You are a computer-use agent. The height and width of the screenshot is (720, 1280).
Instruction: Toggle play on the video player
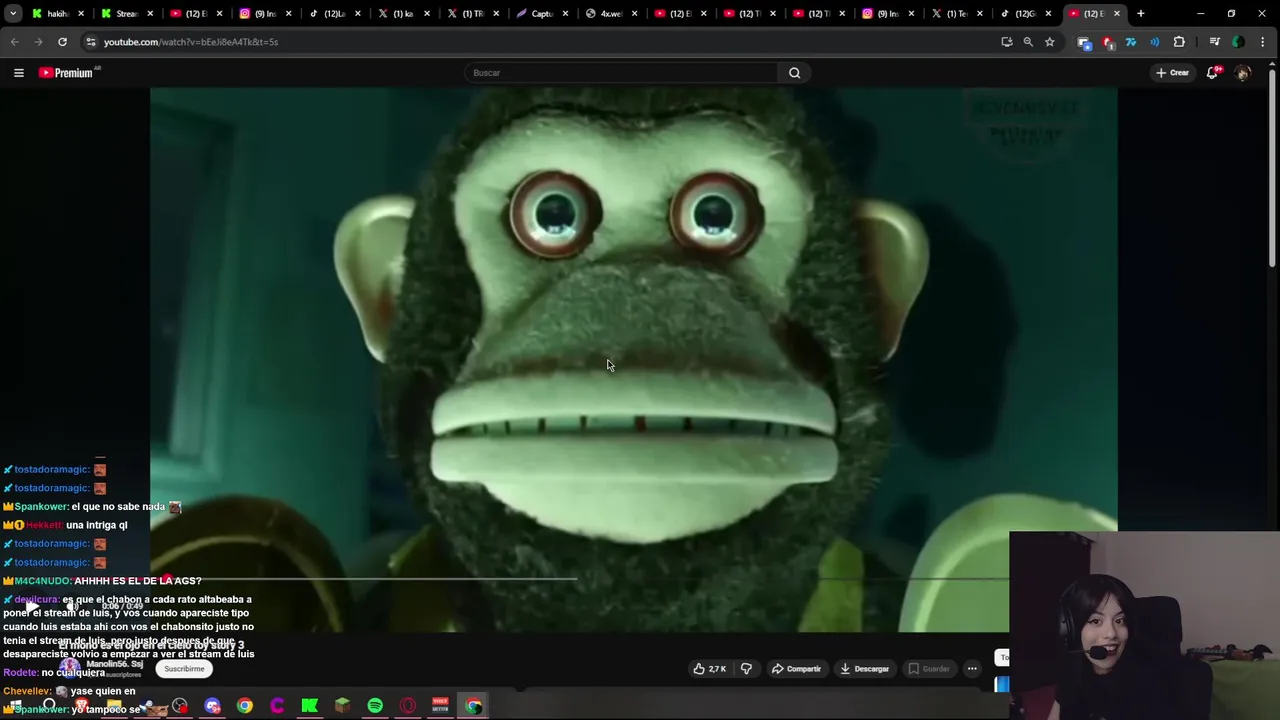(33, 606)
